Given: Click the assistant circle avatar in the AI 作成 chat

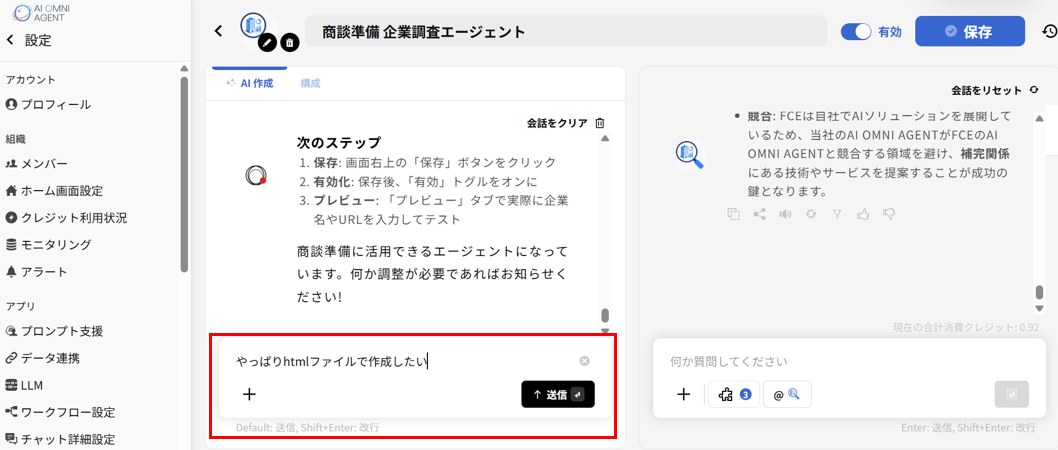Looking at the screenshot, I should (x=256, y=175).
